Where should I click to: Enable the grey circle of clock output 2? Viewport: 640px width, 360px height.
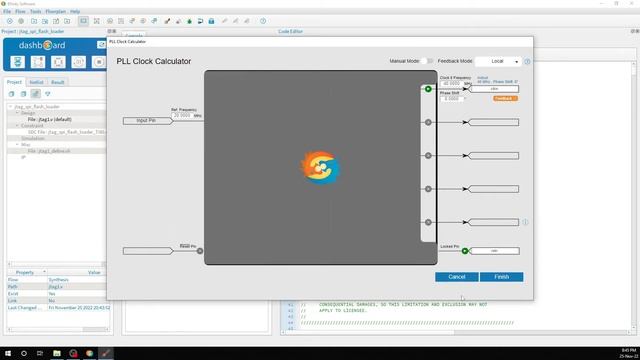pos(428,156)
